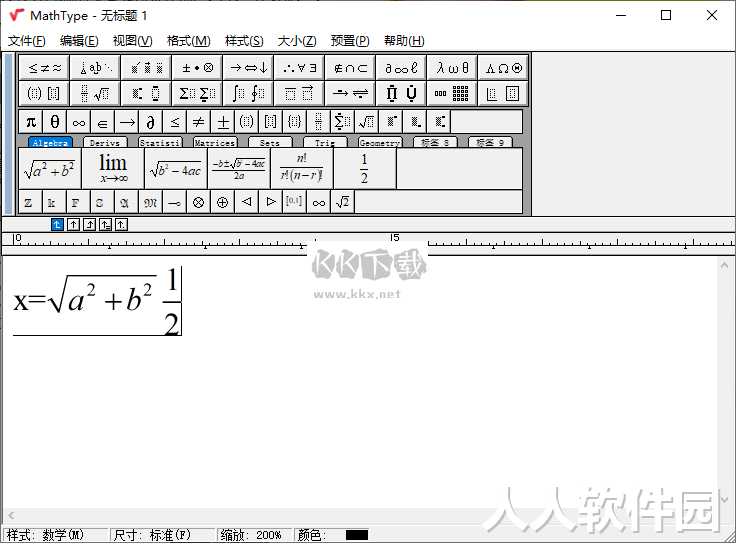Insert the double-struck Z symbol
The height and width of the screenshot is (543, 736).
click(x=31, y=202)
